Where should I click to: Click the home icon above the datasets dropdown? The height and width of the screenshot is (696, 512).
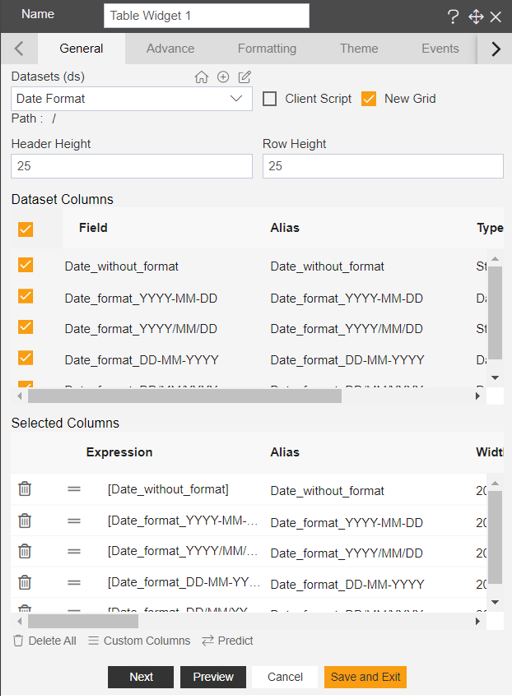[x=201, y=77]
